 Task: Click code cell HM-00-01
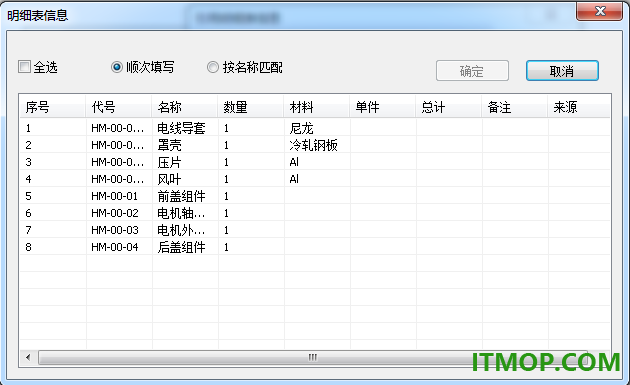pyautogui.click(x=115, y=196)
